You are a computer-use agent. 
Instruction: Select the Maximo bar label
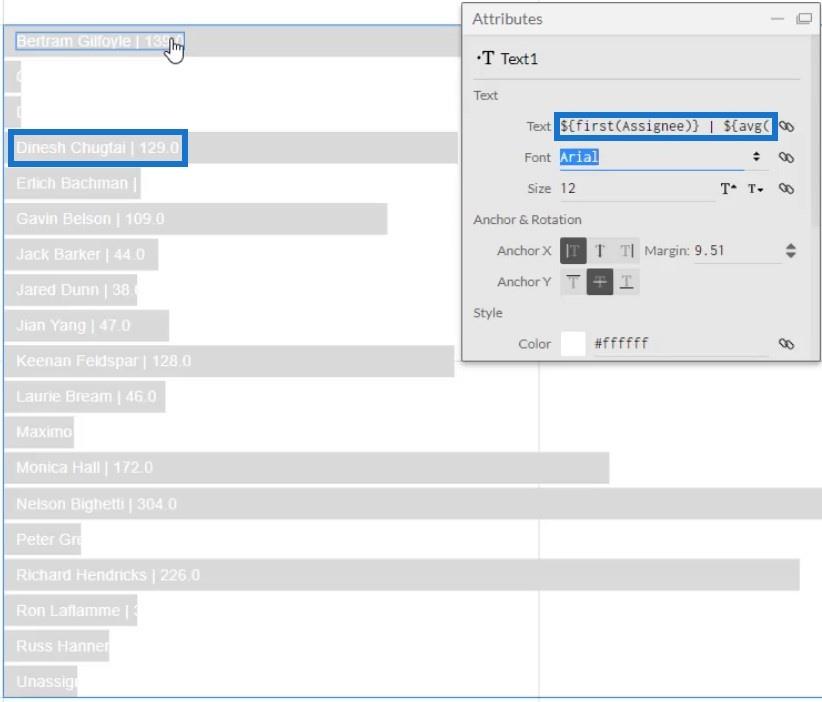point(44,432)
